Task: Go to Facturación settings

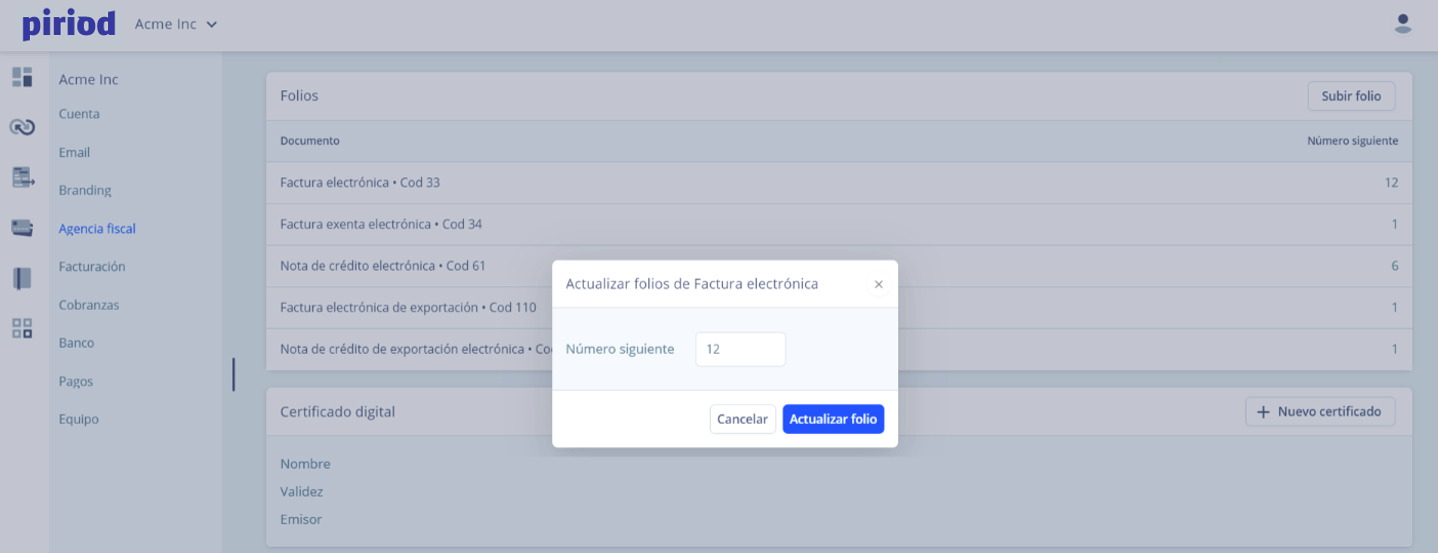Action: pos(92,267)
